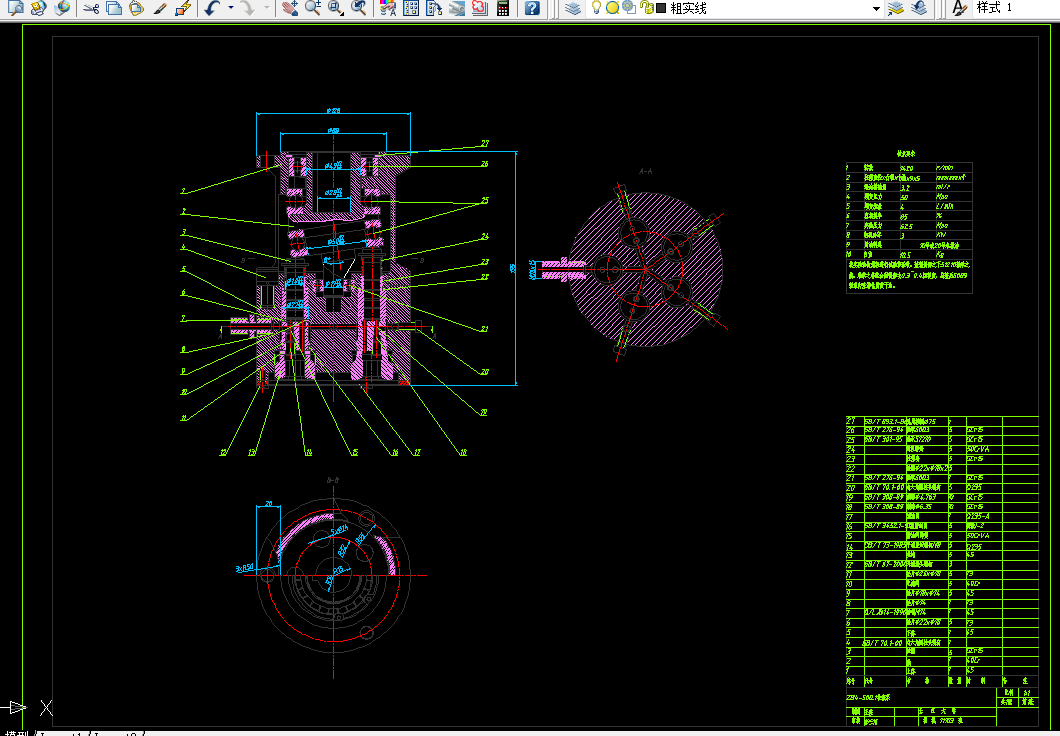Click the greyed Redo arrow
Image resolution: width=1060 pixels, height=736 pixels.
pyautogui.click(x=247, y=8)
